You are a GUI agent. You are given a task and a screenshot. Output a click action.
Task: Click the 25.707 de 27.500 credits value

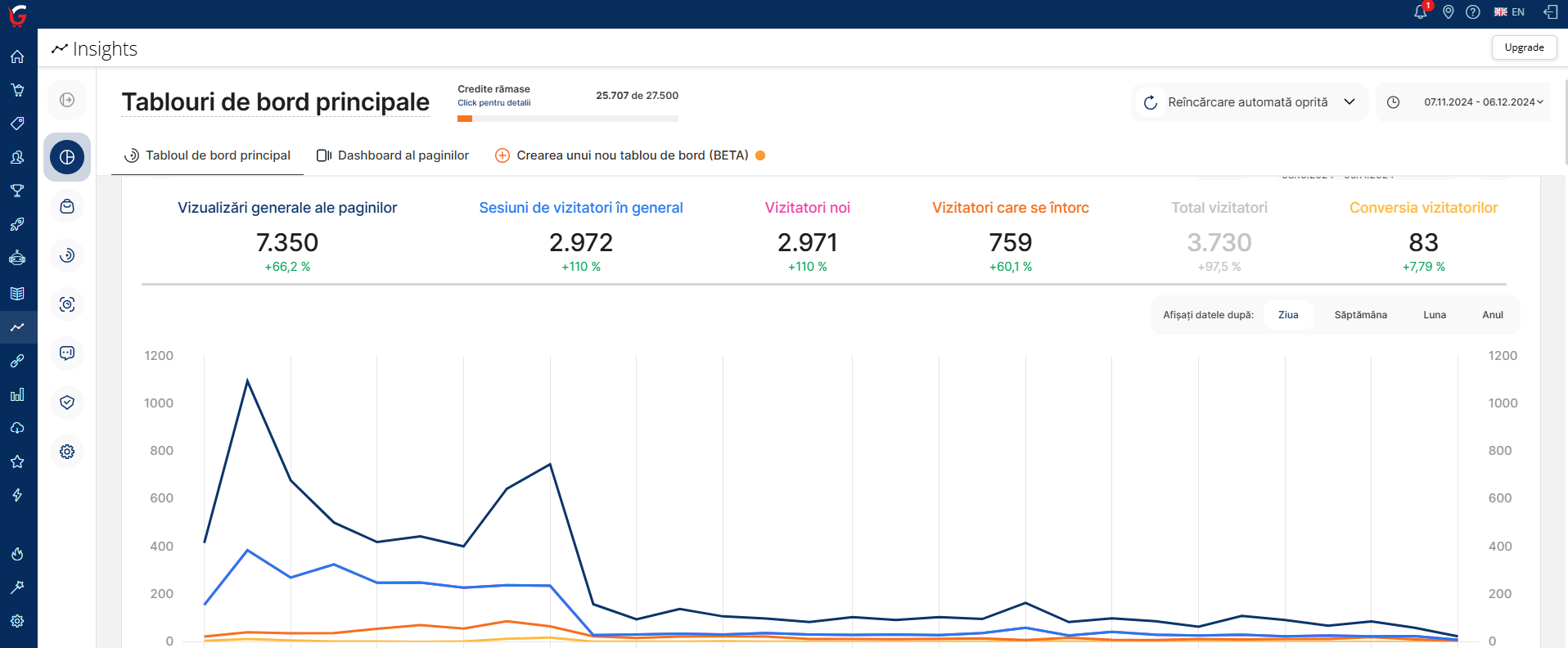[638, 96]
